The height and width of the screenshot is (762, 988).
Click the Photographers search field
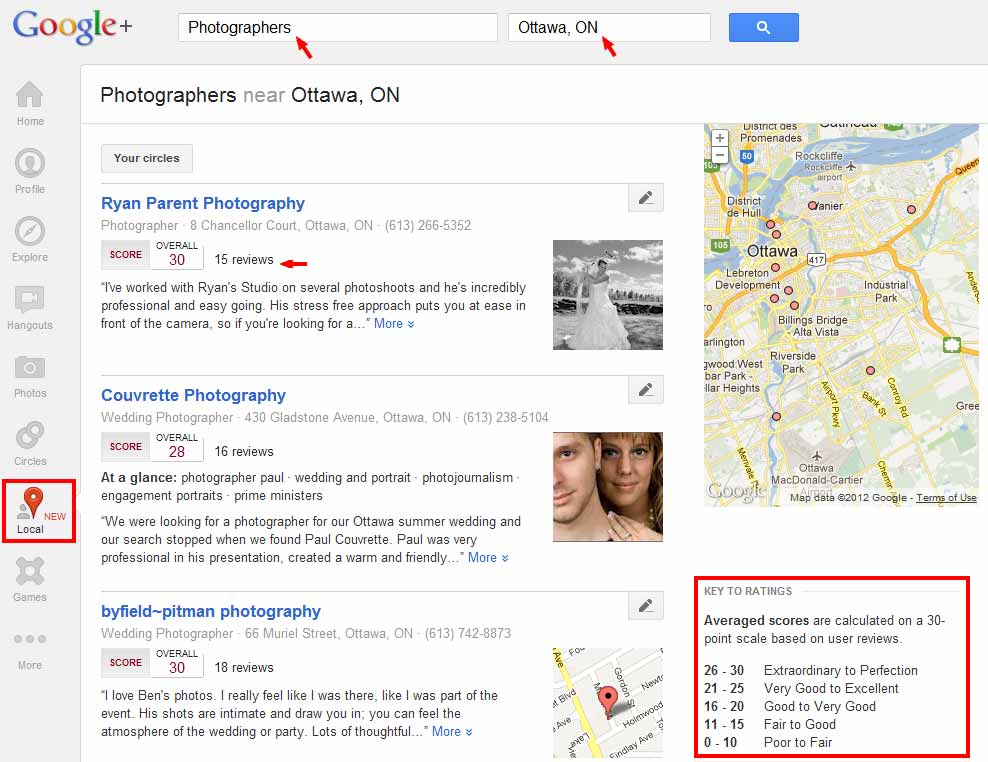(x=338, y=28)
